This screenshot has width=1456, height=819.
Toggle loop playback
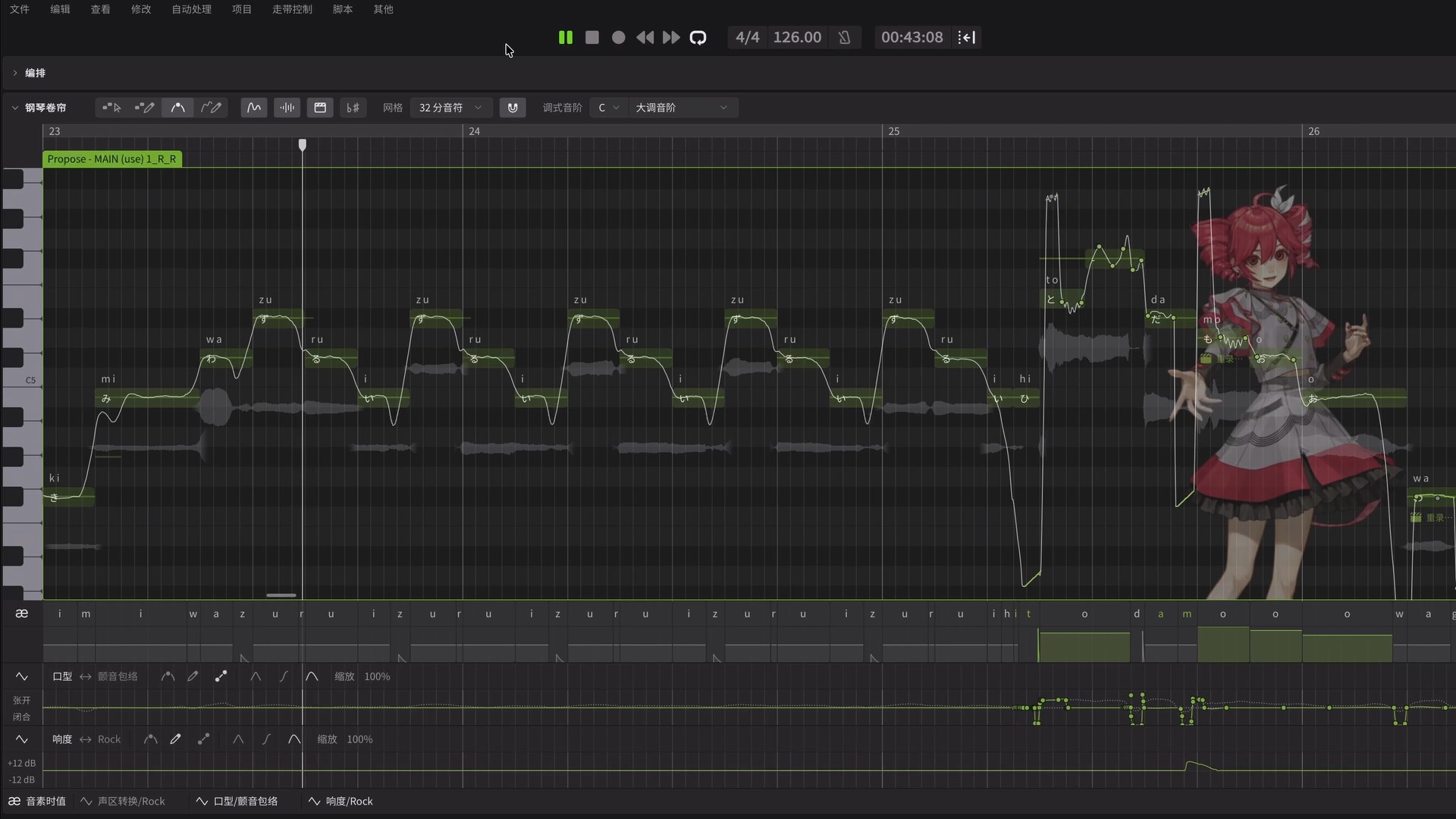[698, 37]
